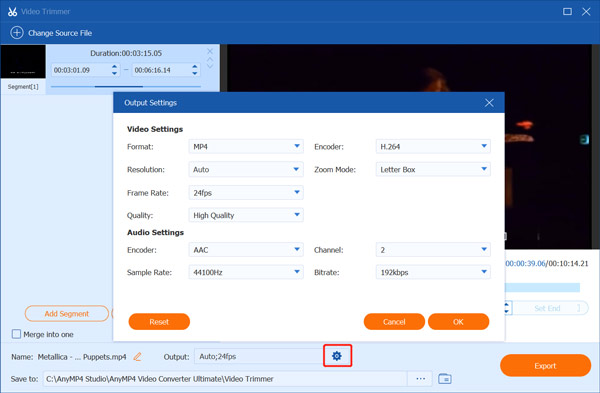Remove Segment[1] with its X icon

coord(210,51)
